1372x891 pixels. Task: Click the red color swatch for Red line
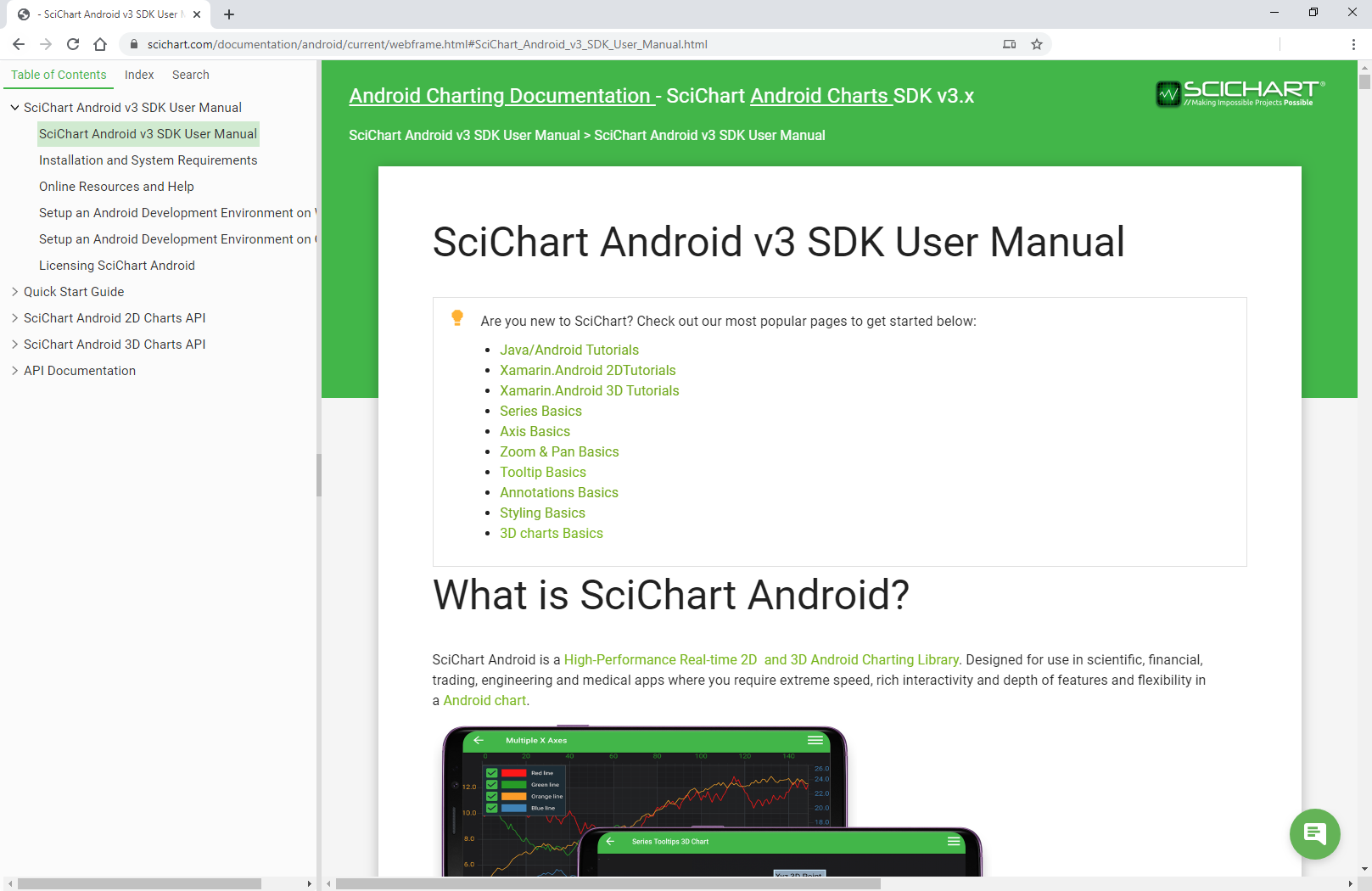(514, 773)
